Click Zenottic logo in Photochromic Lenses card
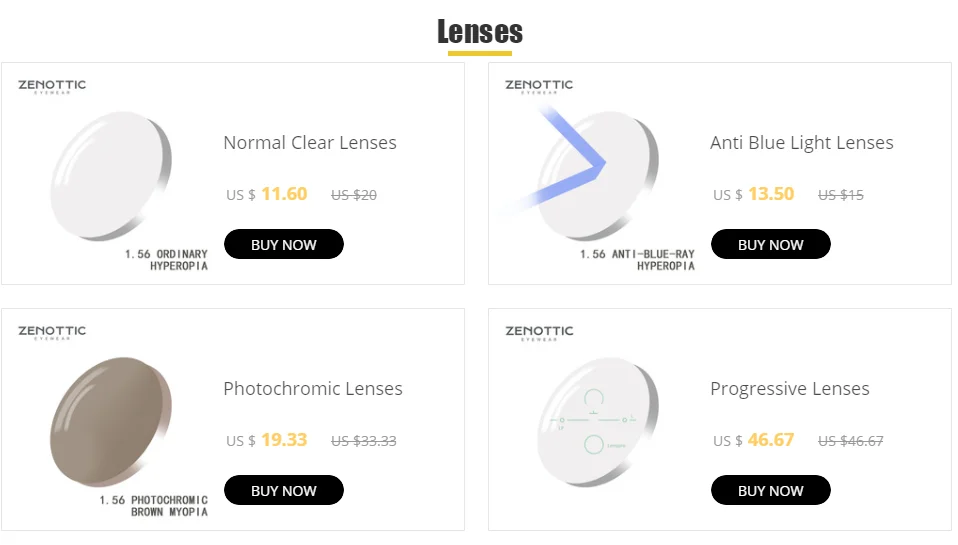The height and width of the screenshot is (545, 958). [52, 332]
